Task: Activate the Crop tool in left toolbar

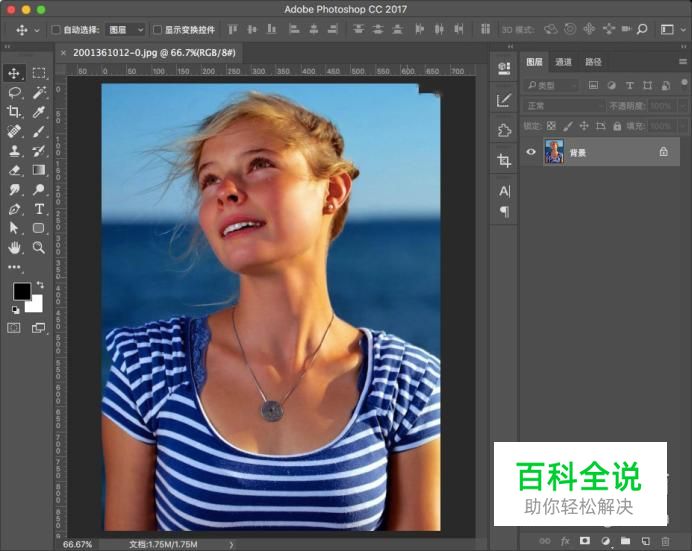Action: click(x=14, y=111)
